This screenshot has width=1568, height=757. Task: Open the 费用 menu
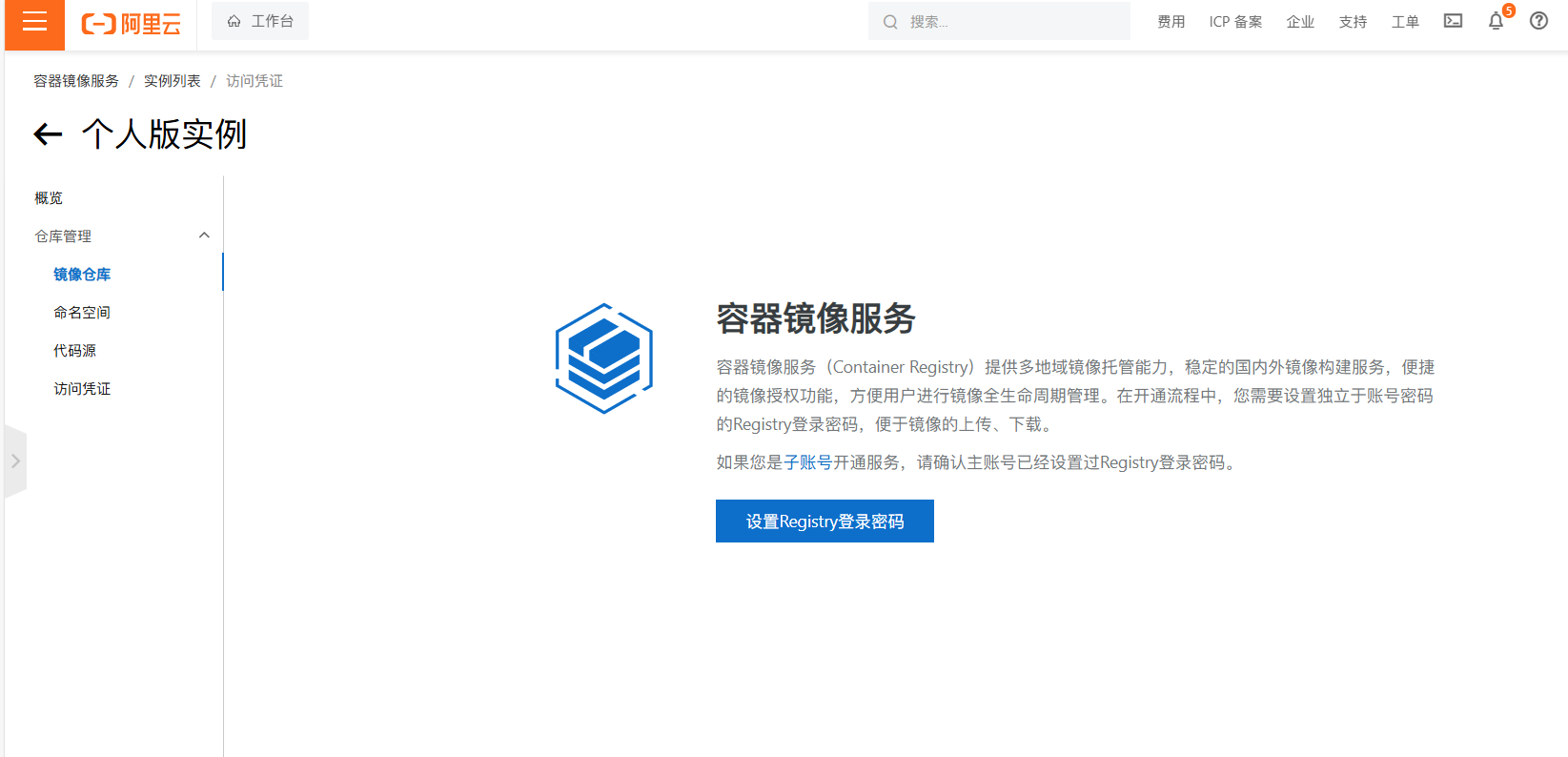(x=1171, y=22)
